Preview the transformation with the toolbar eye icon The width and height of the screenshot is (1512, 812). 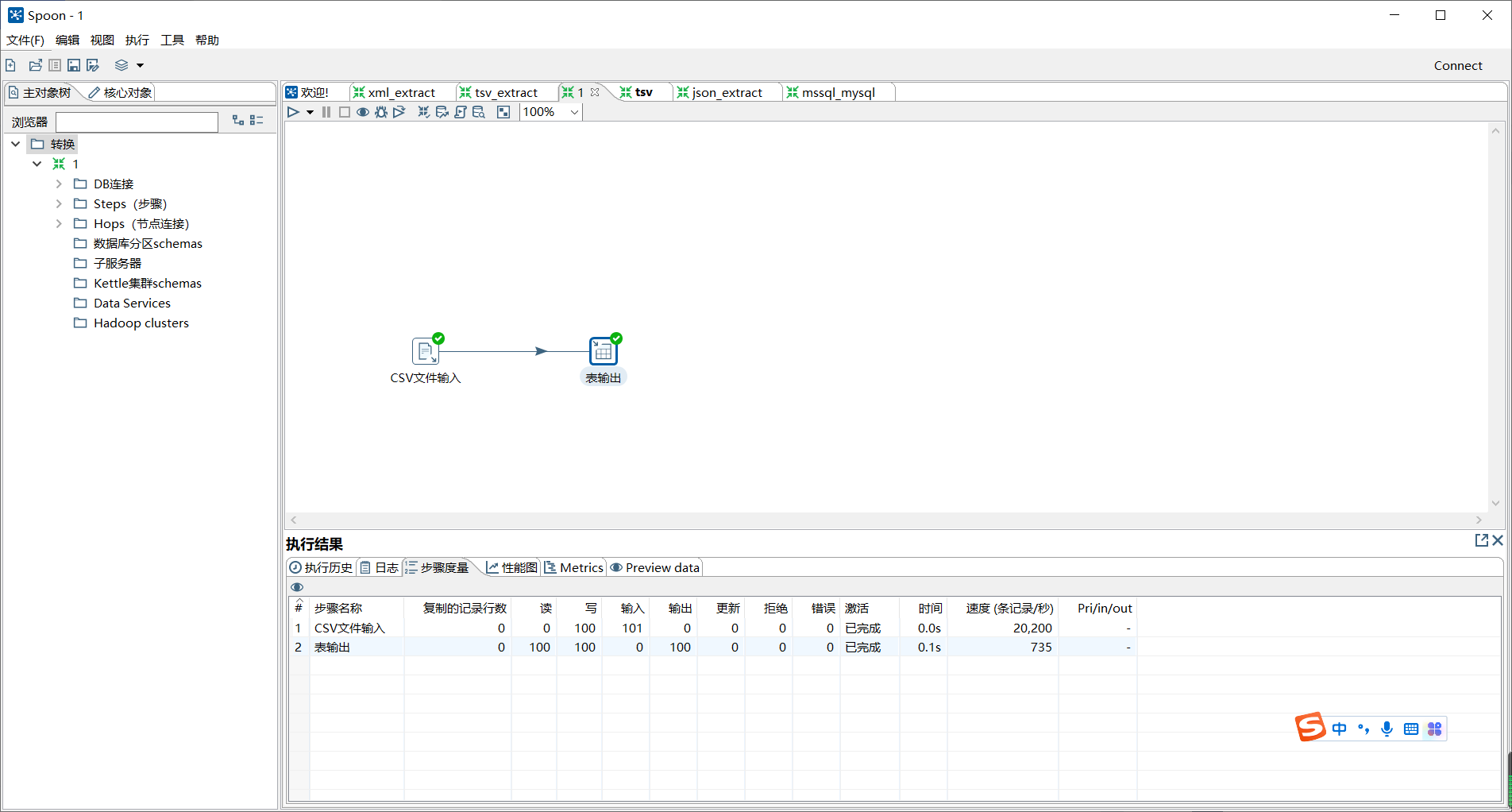pyautogui.click(x=363, y=112)
